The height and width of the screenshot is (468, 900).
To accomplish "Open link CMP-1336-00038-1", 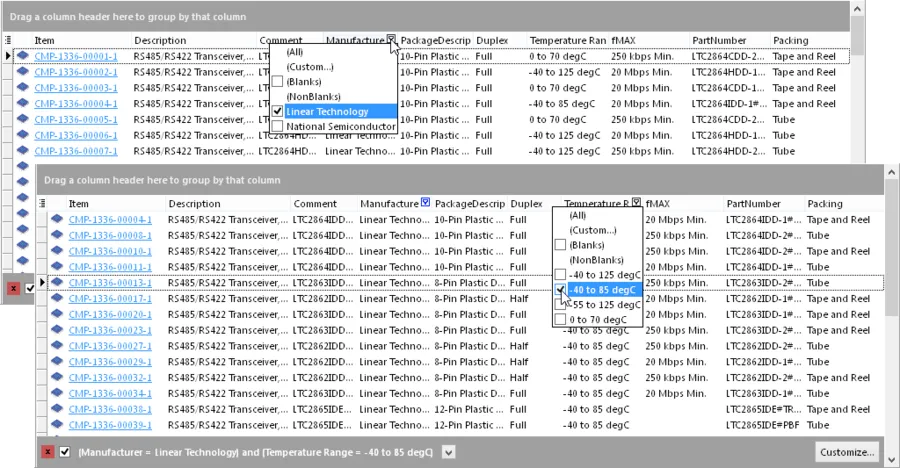I will (110, 409).
